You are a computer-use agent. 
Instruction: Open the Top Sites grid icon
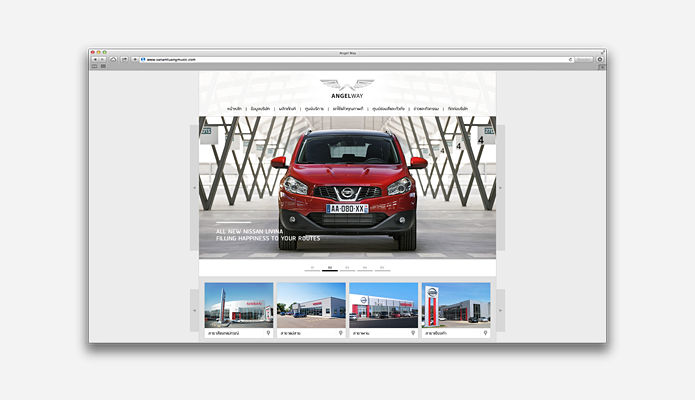click(103, 66)
